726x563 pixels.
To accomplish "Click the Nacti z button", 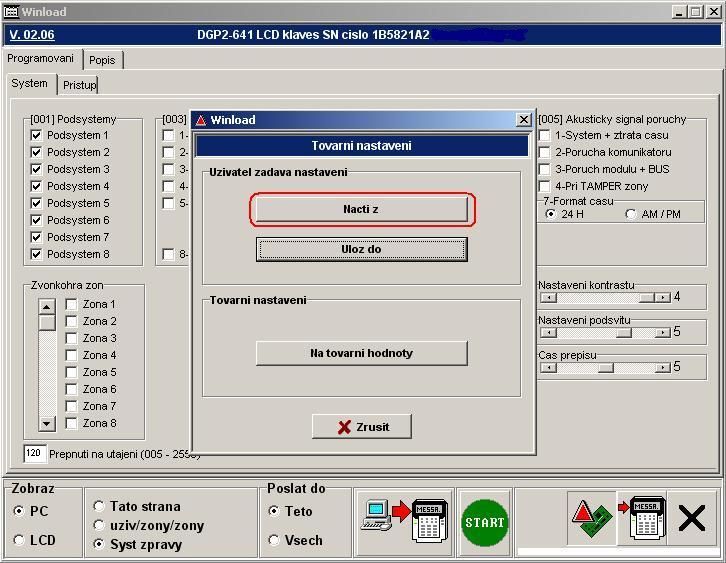I will [361, 209].
